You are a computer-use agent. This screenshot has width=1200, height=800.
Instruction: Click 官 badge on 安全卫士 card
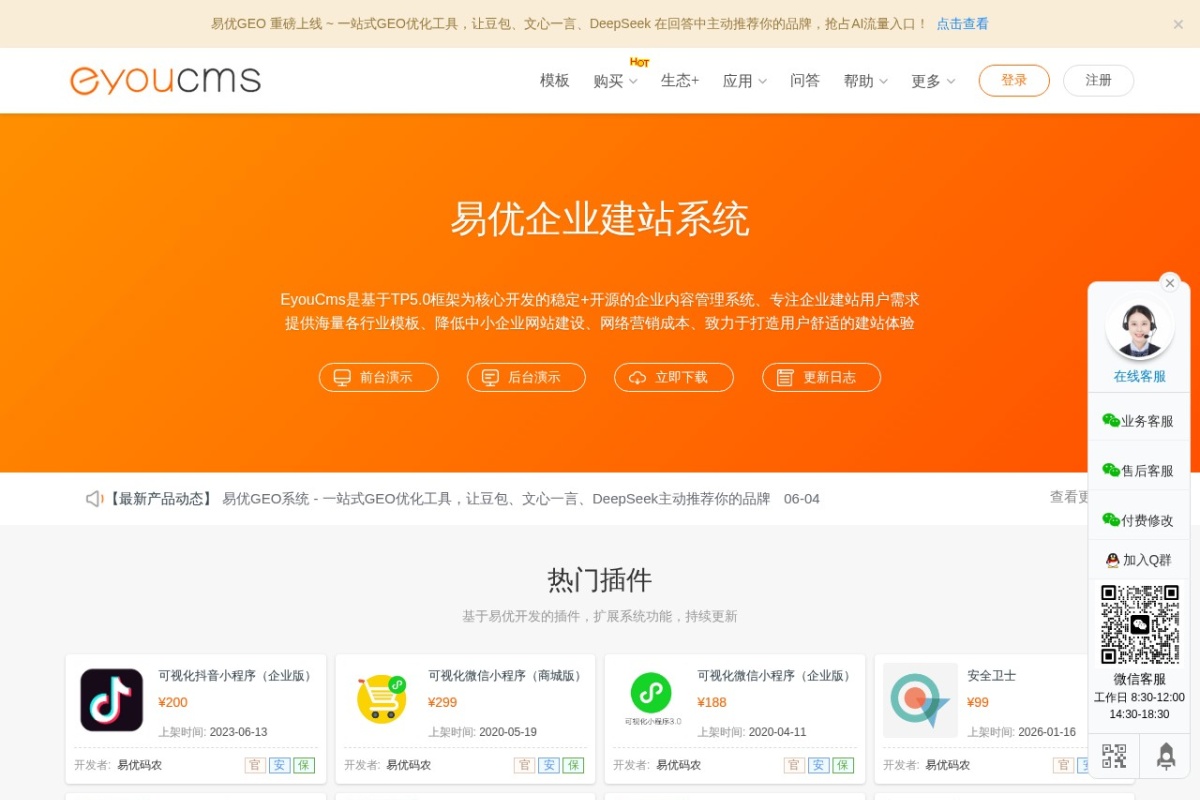pos(1064,765)
